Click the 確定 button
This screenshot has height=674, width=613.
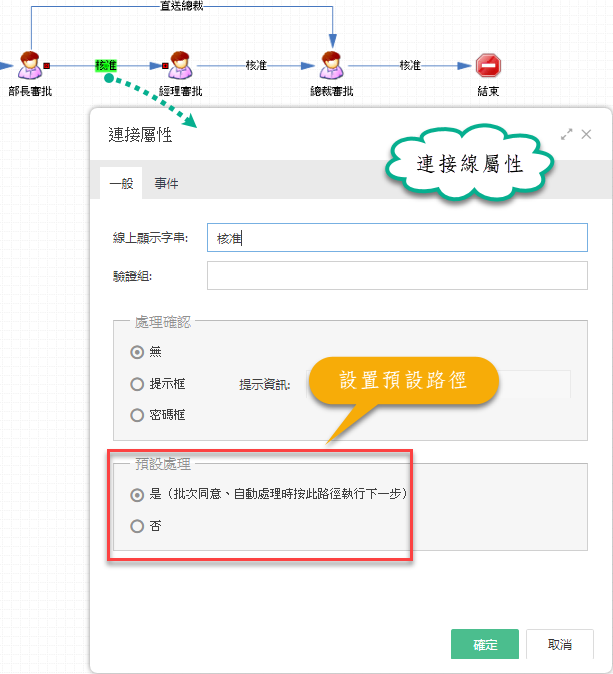485,644
